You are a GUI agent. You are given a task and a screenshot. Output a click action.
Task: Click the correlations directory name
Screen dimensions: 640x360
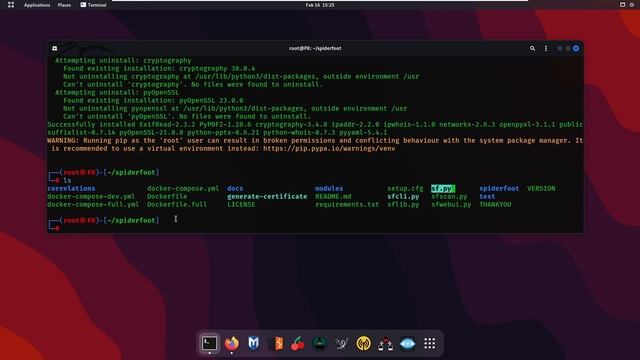click(x=71, y=189)
